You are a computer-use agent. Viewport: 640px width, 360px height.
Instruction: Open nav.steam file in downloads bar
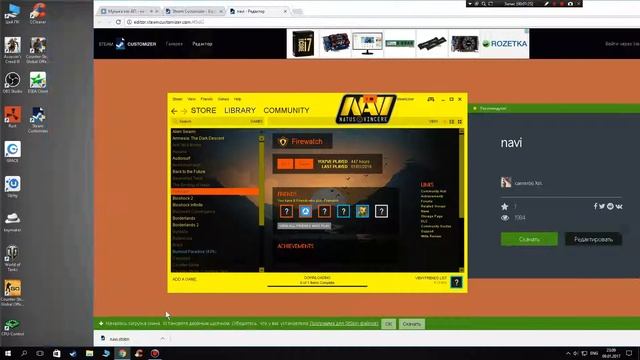tap(120, 339)
